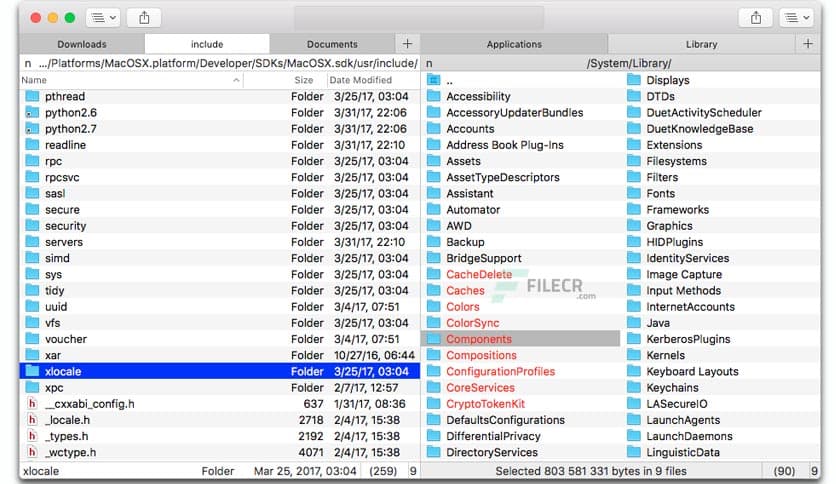This screenshot has height=484, width=836.
Task: Switch to the Documents tab
Action: click(332, 44)
